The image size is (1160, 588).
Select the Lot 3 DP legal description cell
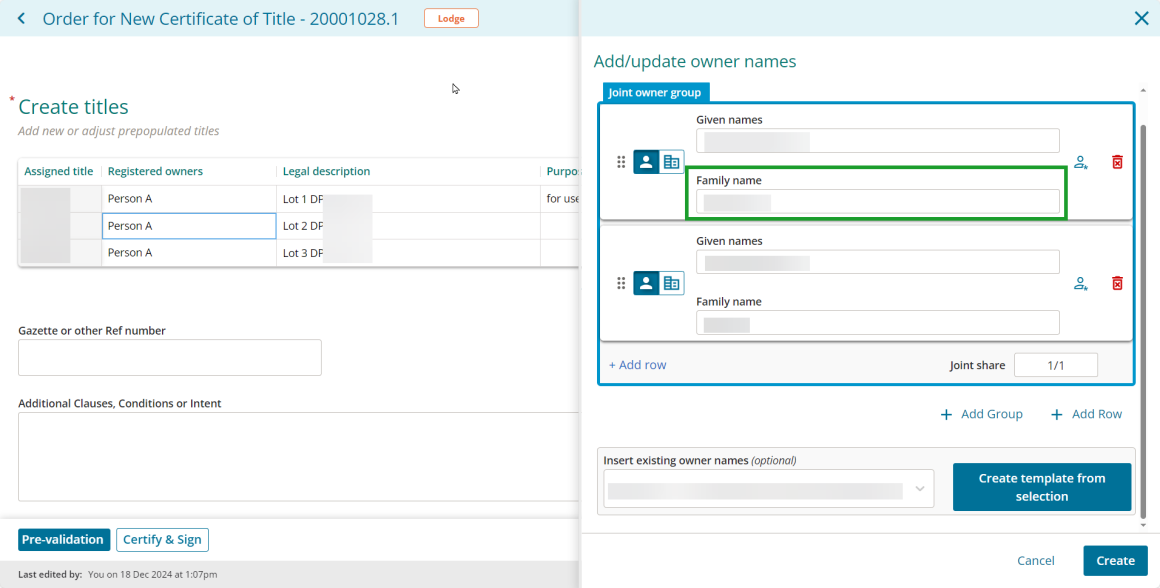click(408, 252)
